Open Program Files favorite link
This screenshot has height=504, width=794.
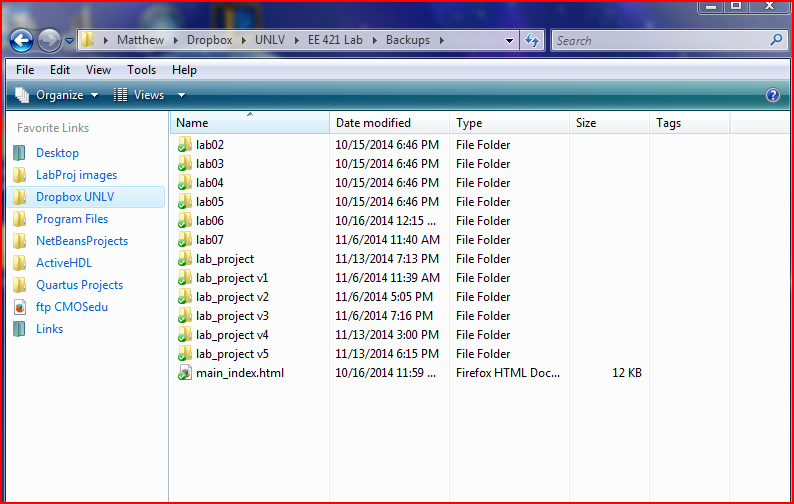[72, 219]
